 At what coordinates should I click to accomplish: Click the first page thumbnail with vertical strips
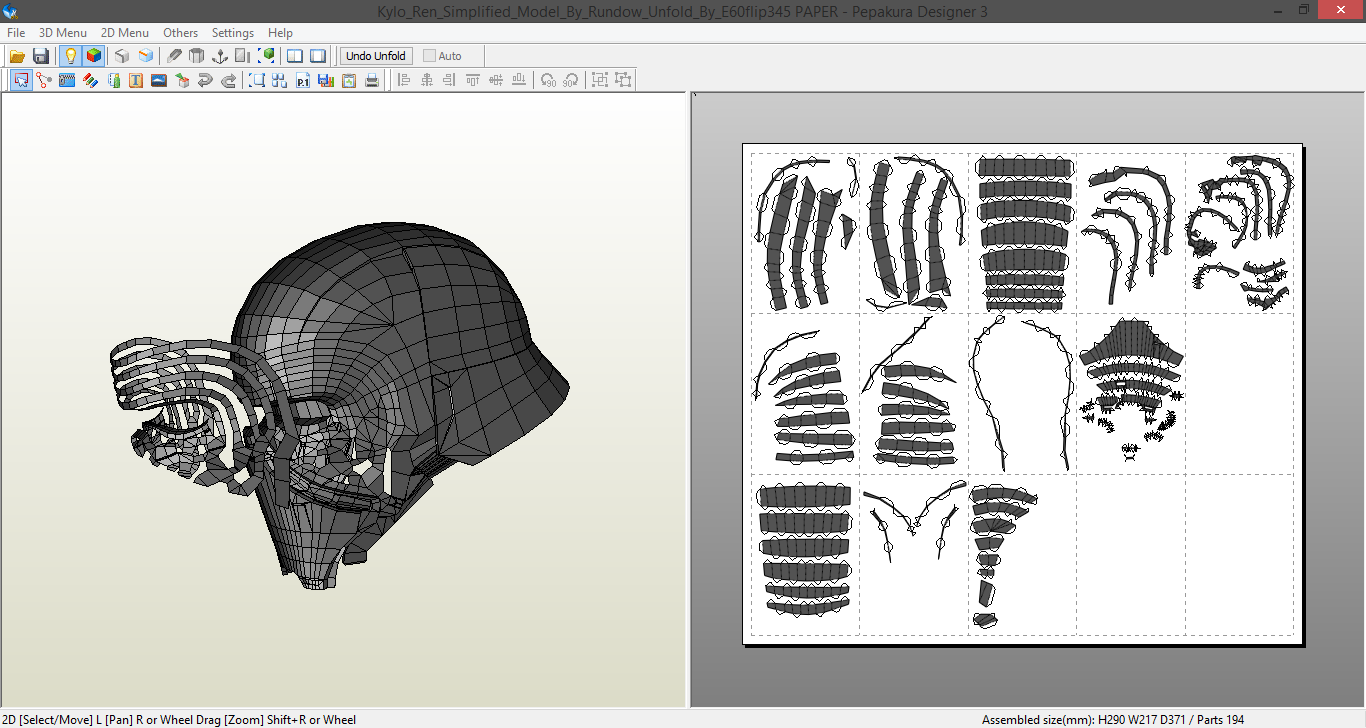click(805, 233)
